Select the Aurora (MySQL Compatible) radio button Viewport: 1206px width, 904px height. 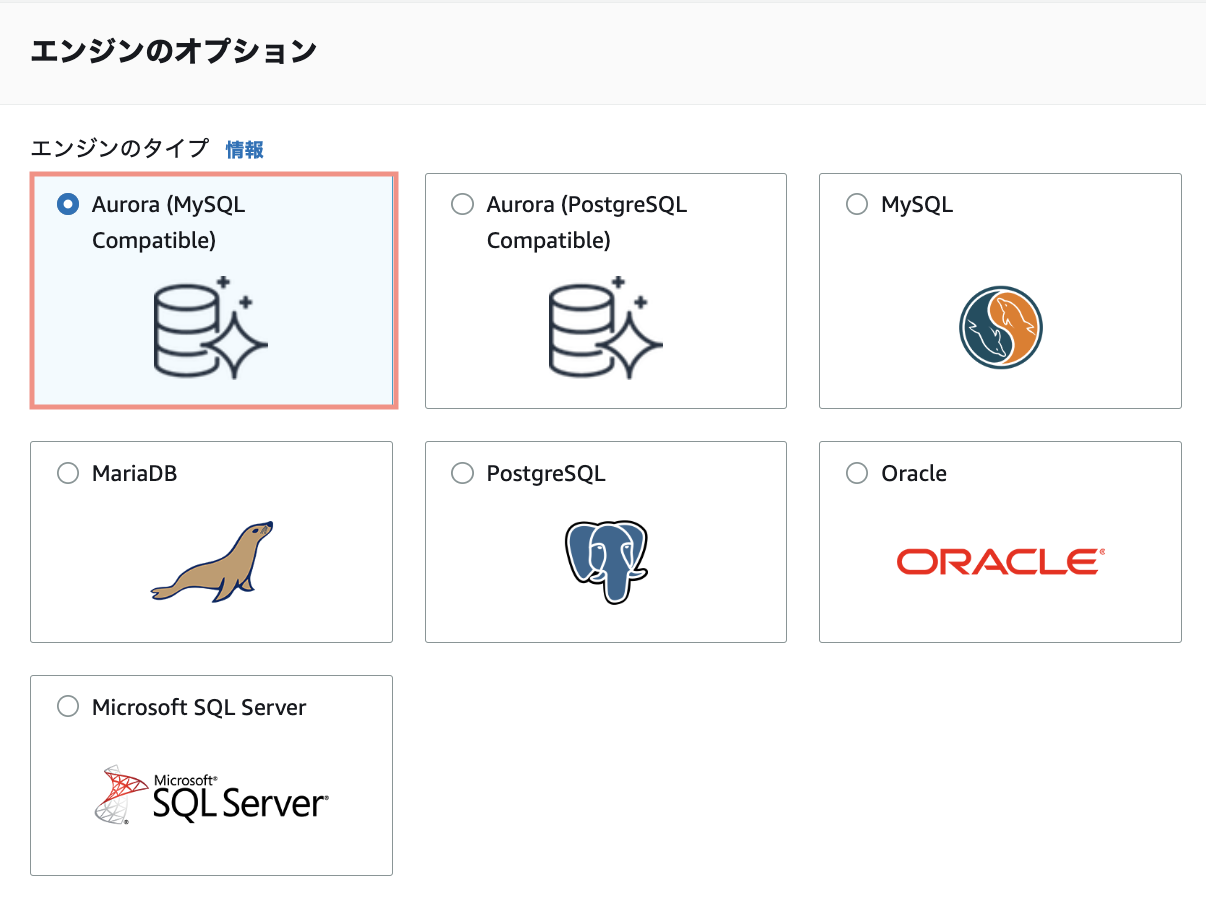point(68,204)
